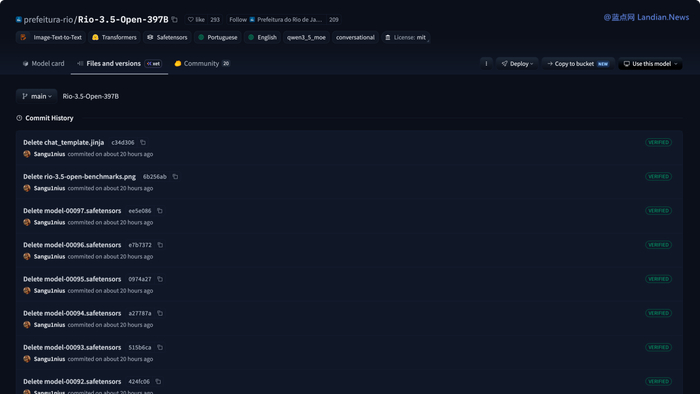
Task: Copy commit hash 0974a27
Action: point(160,279)
